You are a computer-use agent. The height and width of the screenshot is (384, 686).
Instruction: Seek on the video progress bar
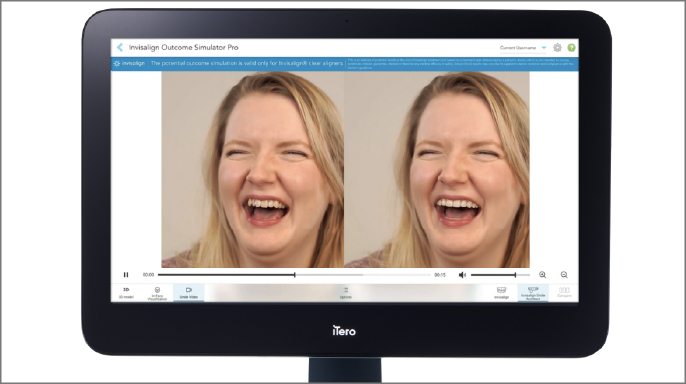[x=294, y=275]
